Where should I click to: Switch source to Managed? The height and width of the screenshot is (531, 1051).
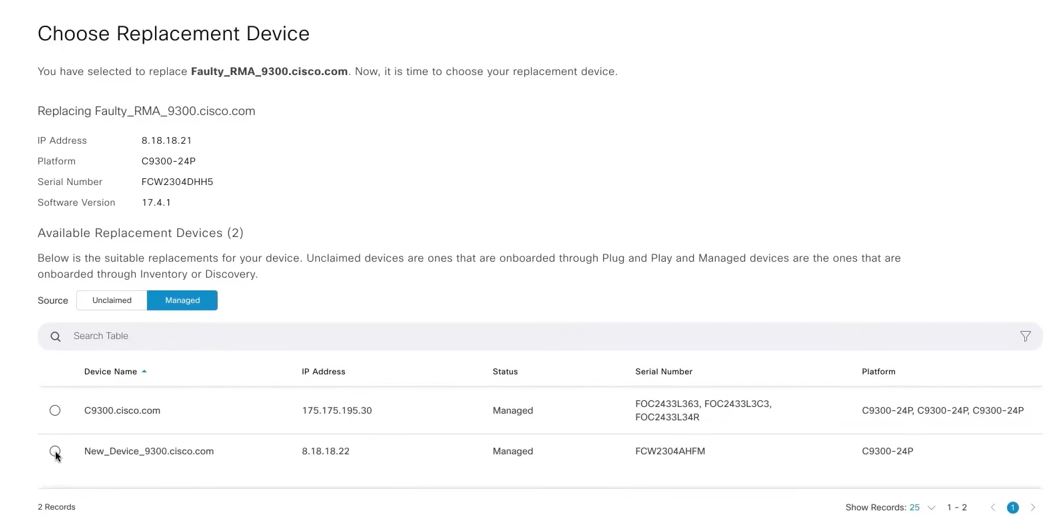point(182,300)
